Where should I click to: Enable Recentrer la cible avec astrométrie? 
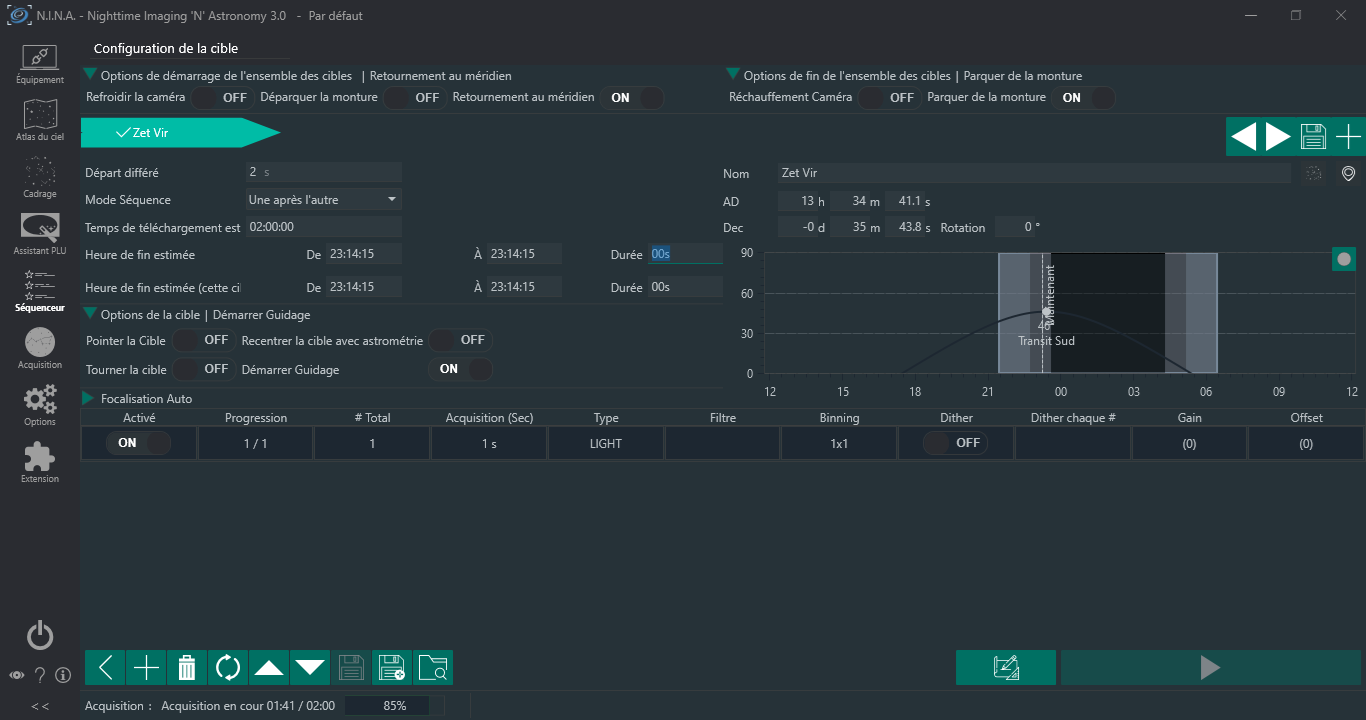point(459,340)
